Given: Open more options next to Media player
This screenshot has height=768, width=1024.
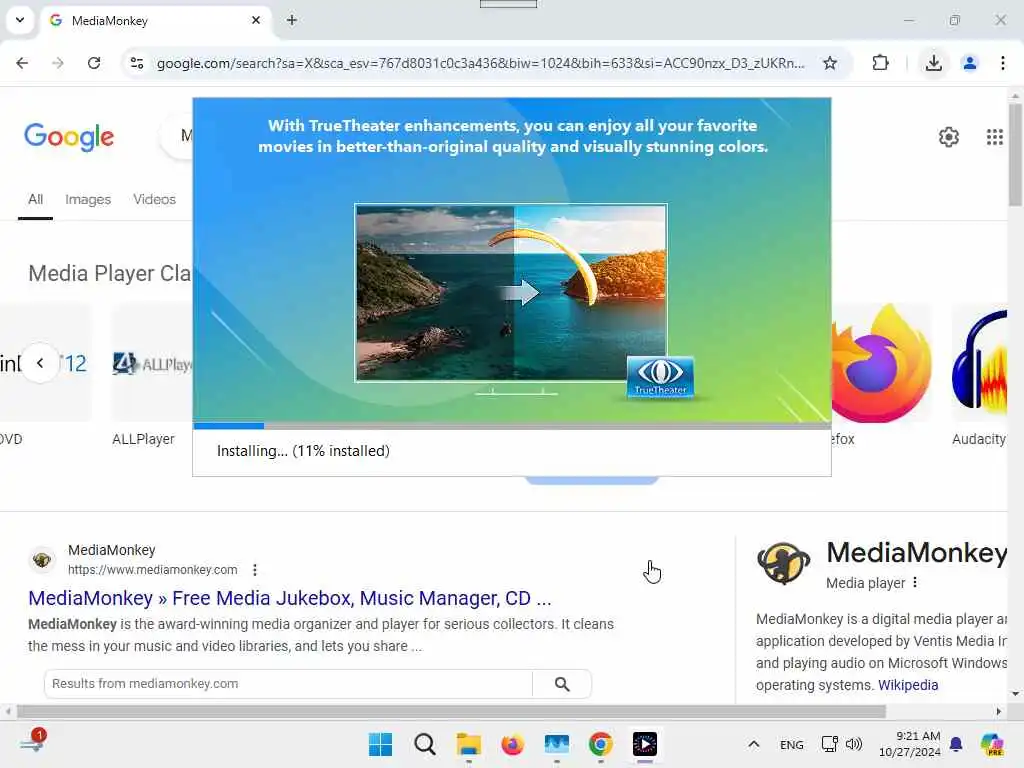Looking at the screenshot, I should pos(915,582).
